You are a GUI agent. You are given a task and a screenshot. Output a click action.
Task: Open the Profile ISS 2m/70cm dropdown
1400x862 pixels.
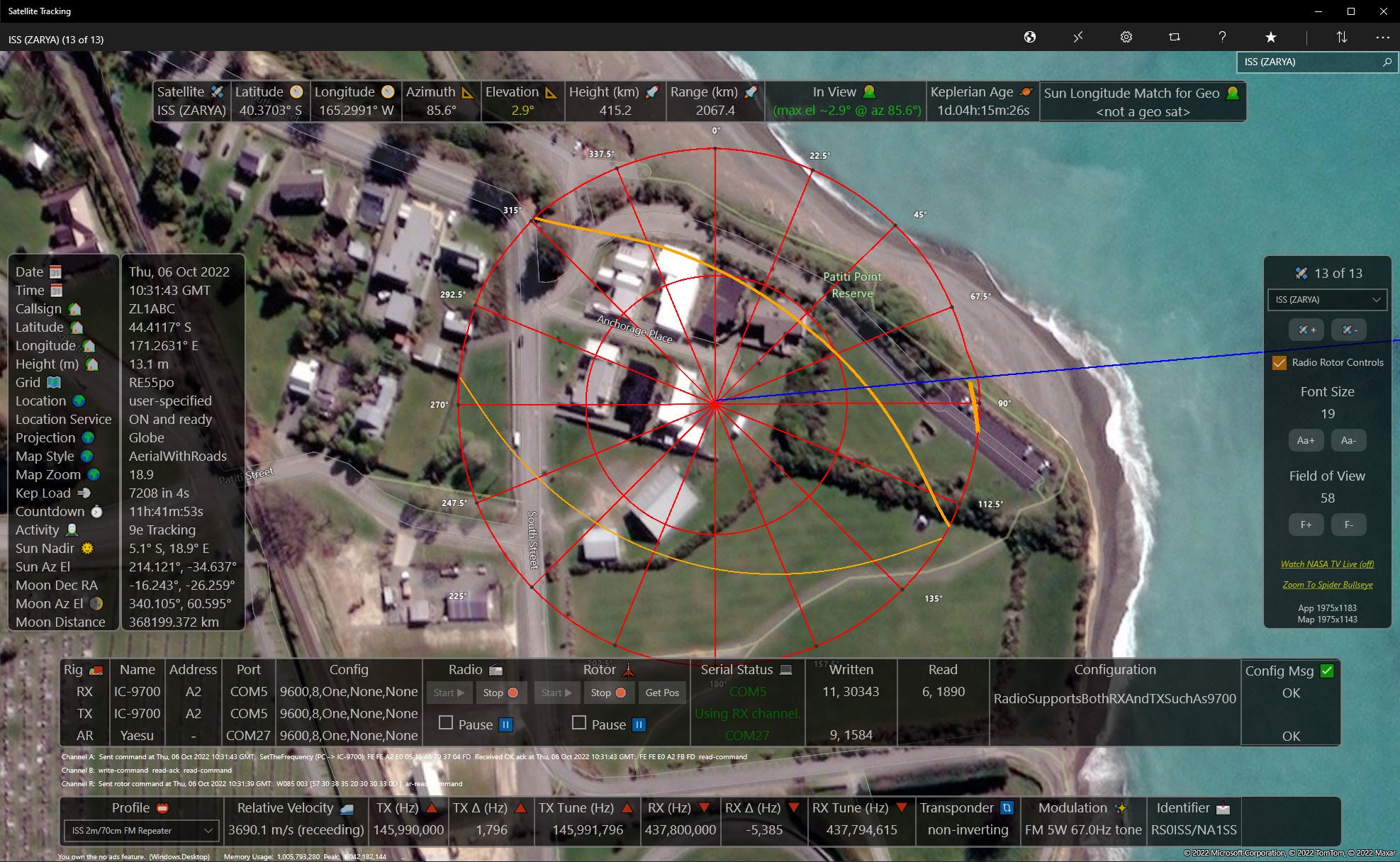pos(142,830)
